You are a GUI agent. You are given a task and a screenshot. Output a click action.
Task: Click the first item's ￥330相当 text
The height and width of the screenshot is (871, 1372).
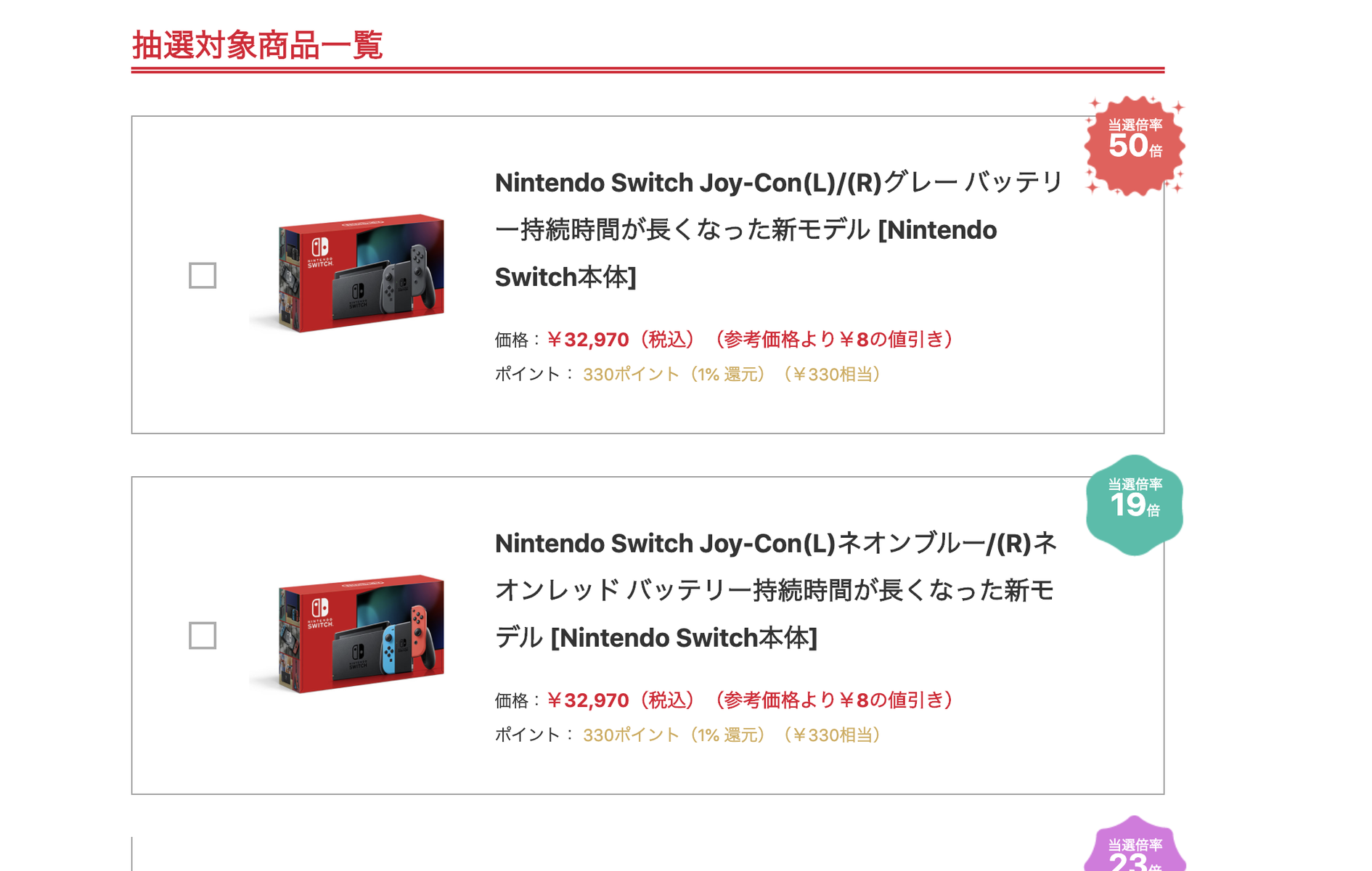[x=832, y=375]
